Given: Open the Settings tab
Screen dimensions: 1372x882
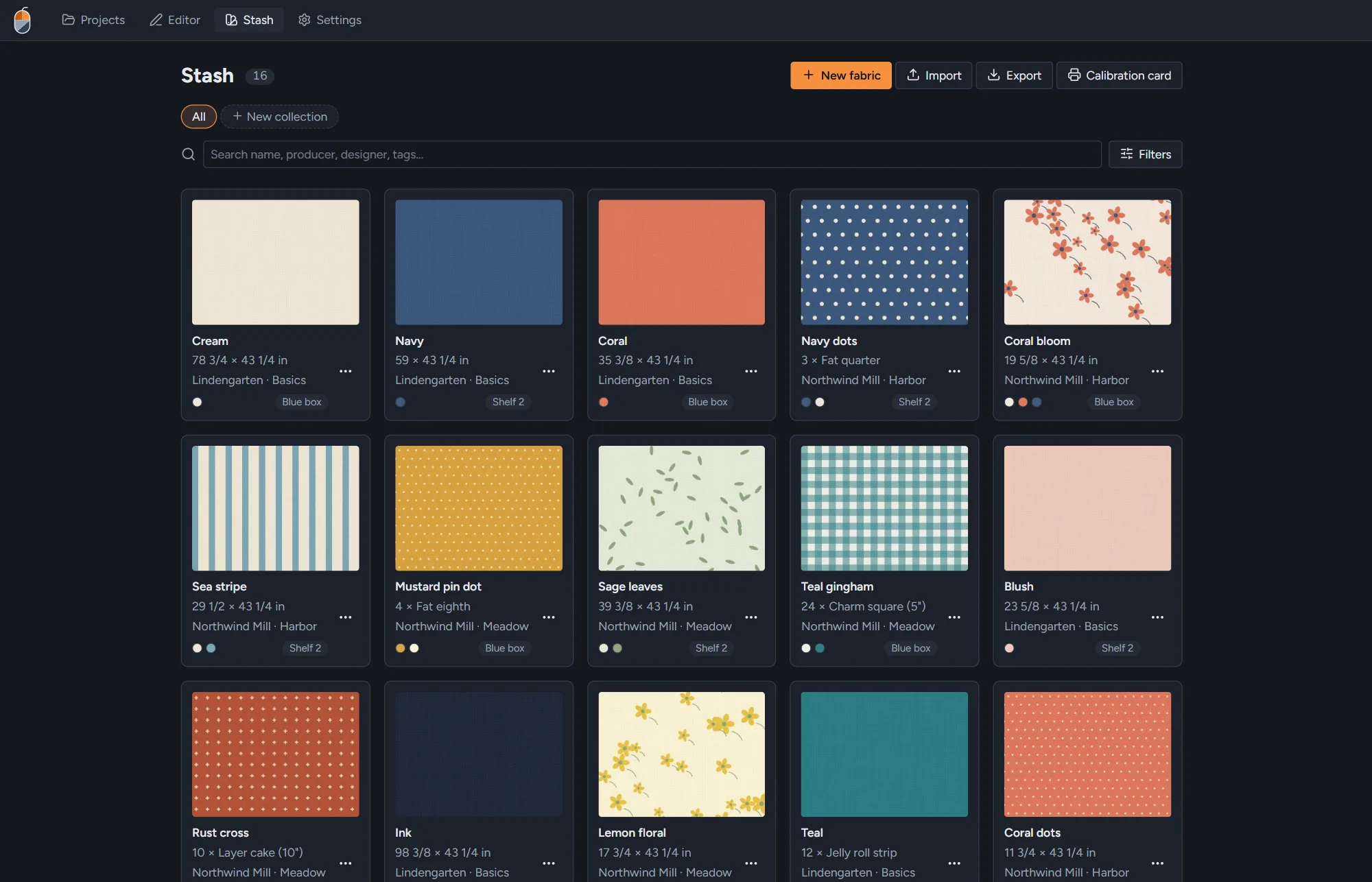Looking at the screenshot, I should [330, 20].
